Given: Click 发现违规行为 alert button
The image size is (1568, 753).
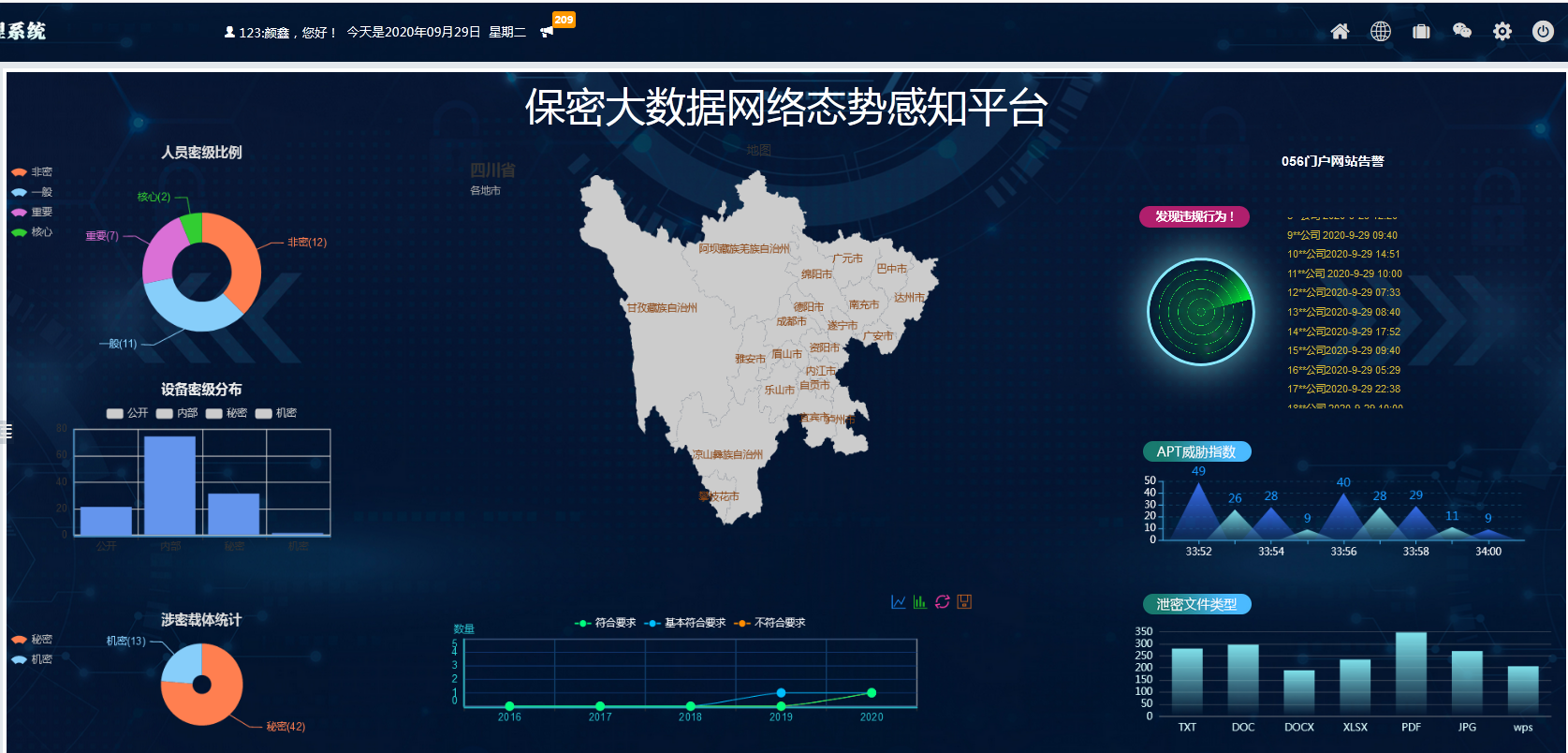Looking at the screenshot, I should [1194, 216].
